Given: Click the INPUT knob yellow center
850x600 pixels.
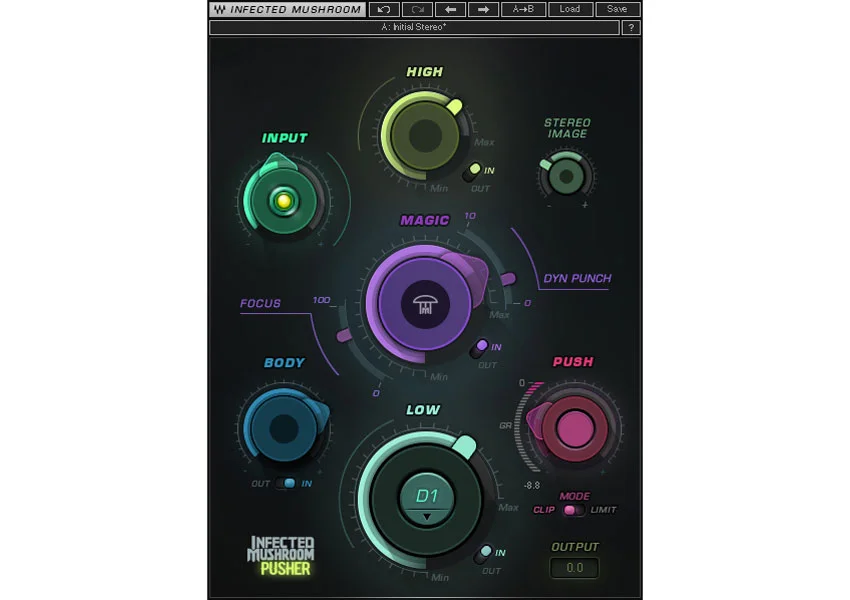Looking at the screenshot, I should coord(283,201).
